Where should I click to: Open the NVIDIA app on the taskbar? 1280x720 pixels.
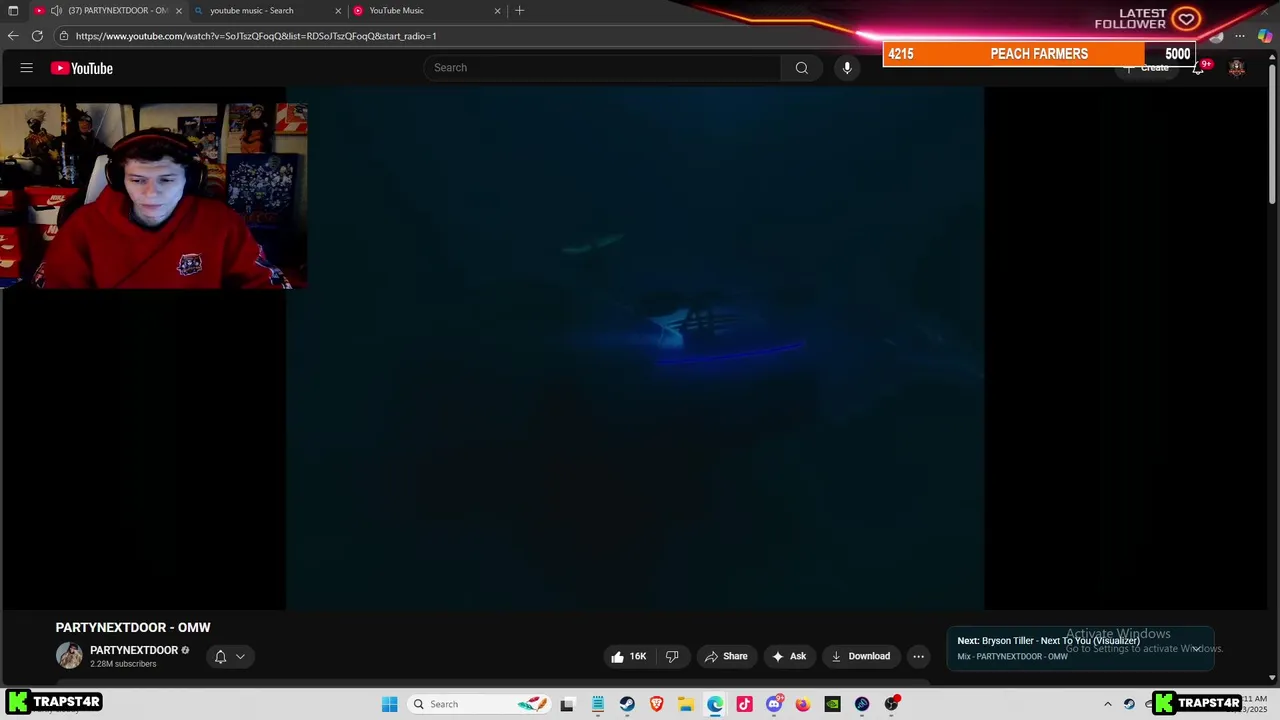[832, 704]
